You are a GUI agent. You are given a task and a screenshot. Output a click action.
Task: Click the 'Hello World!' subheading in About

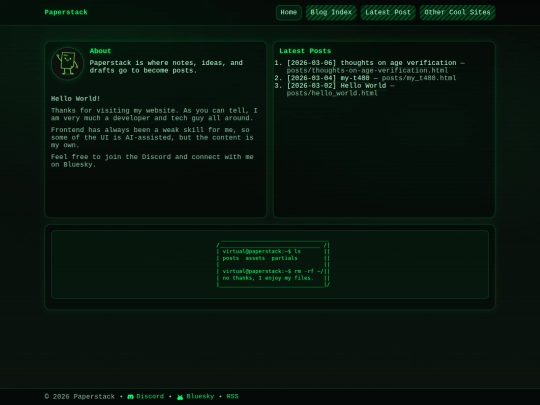75,98
